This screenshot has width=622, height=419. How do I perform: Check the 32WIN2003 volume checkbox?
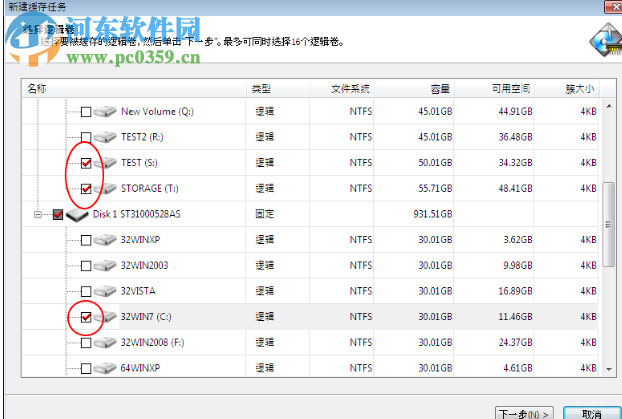(x=86, y=266)
